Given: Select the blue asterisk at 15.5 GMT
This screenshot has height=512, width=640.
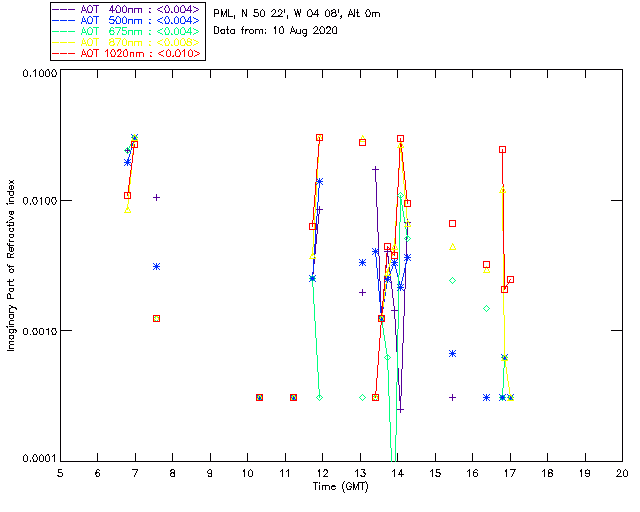Looking at the screenshot, I should coord(452,354).
